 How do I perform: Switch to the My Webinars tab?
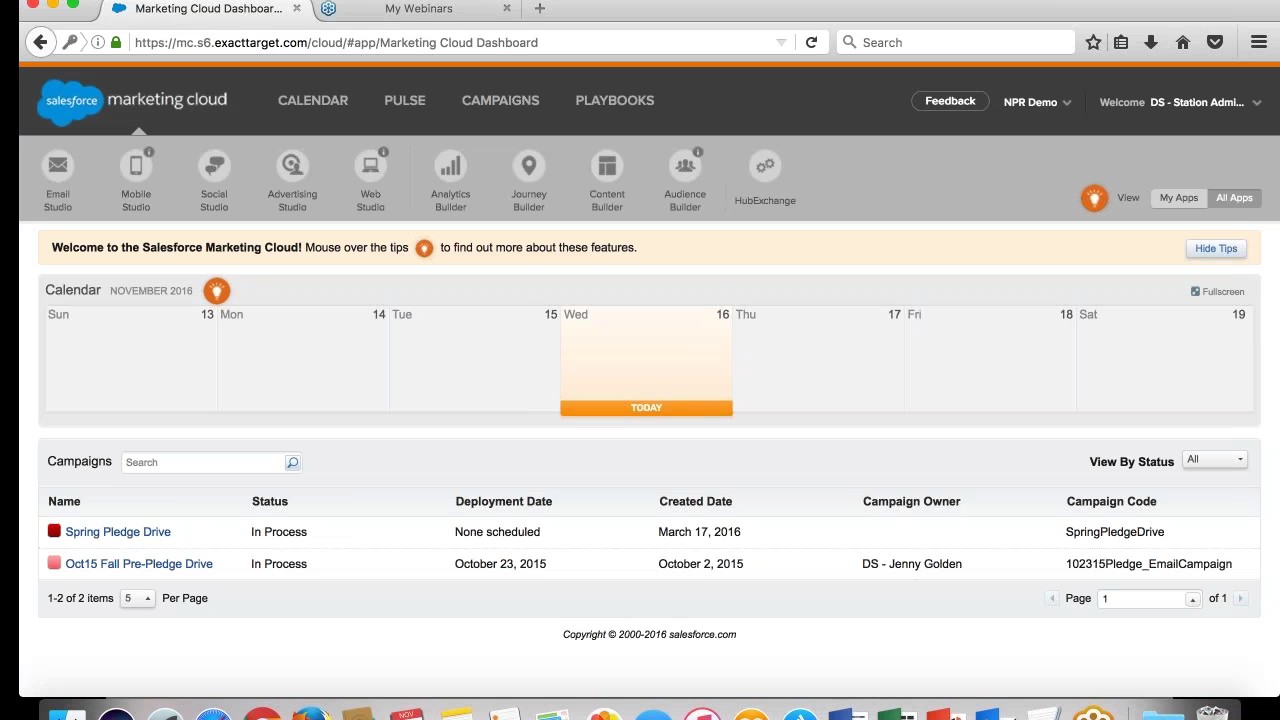point(418,9)
